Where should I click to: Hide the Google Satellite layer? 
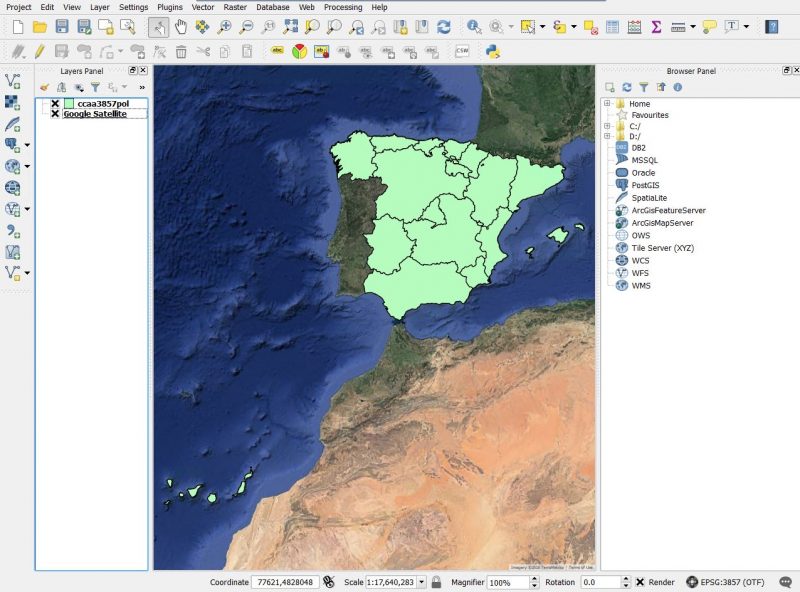55,114
